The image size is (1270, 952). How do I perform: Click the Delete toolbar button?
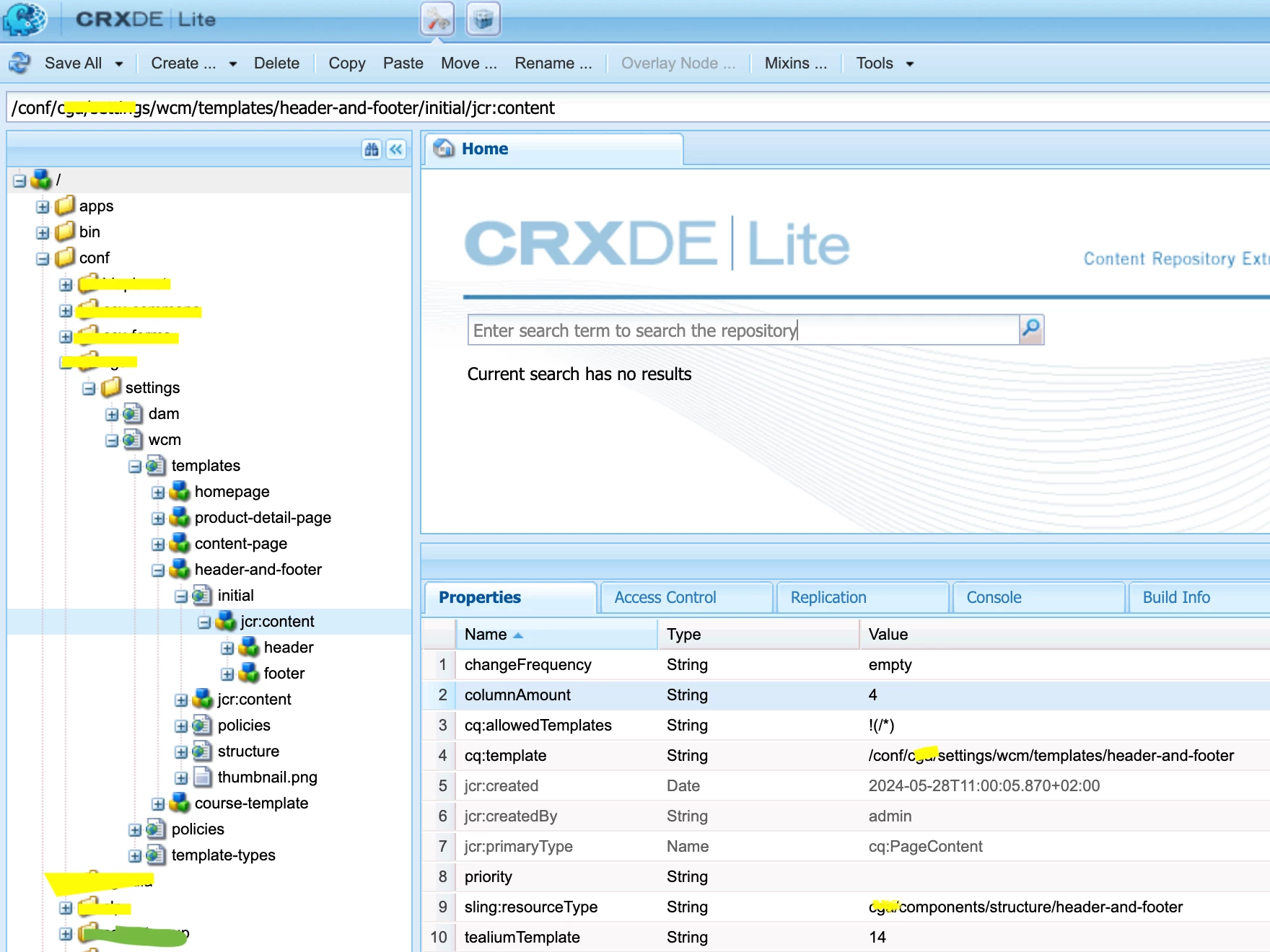click(276, 63)
